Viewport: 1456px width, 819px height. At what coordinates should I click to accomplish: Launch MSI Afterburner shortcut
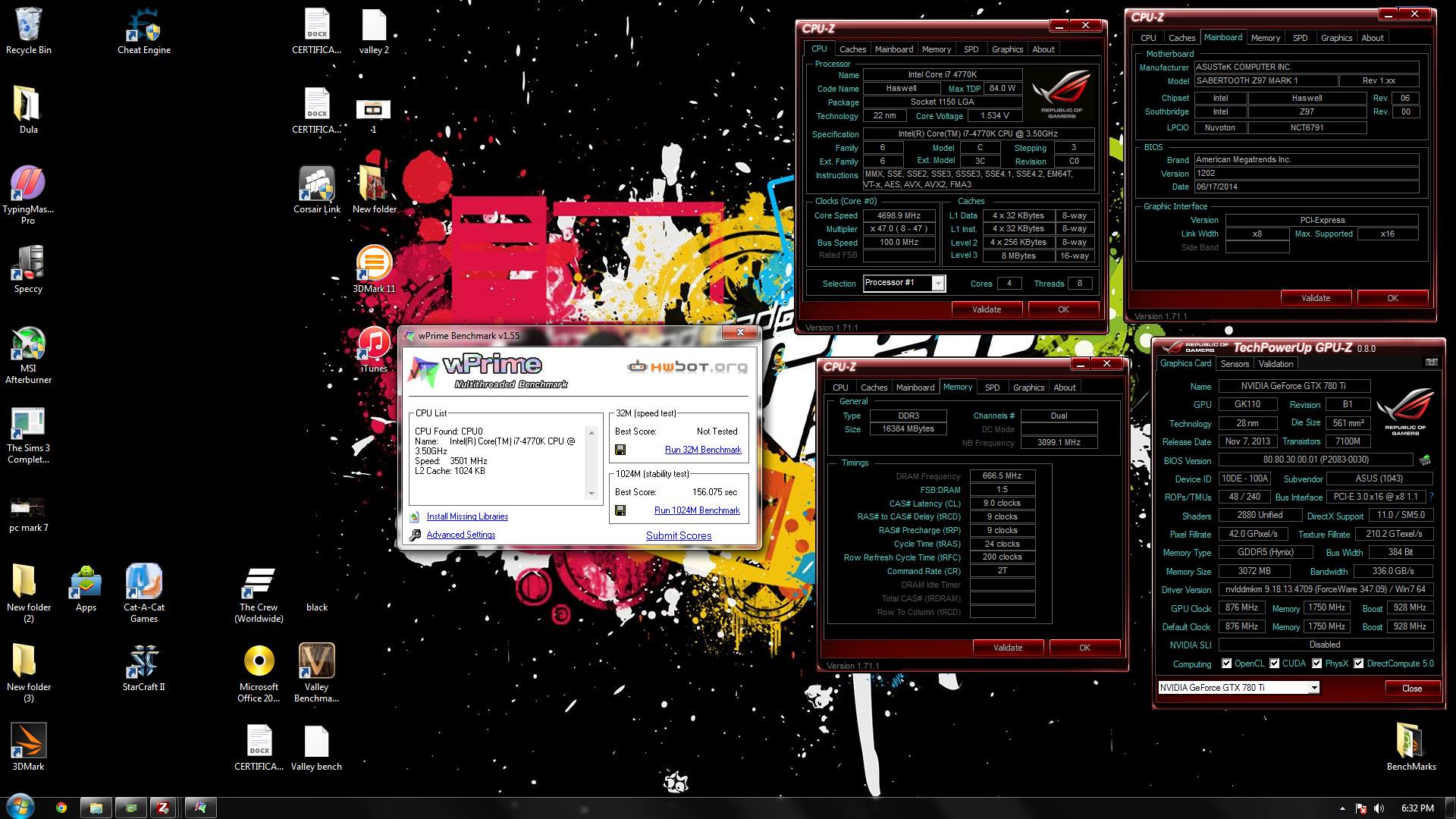28,355
